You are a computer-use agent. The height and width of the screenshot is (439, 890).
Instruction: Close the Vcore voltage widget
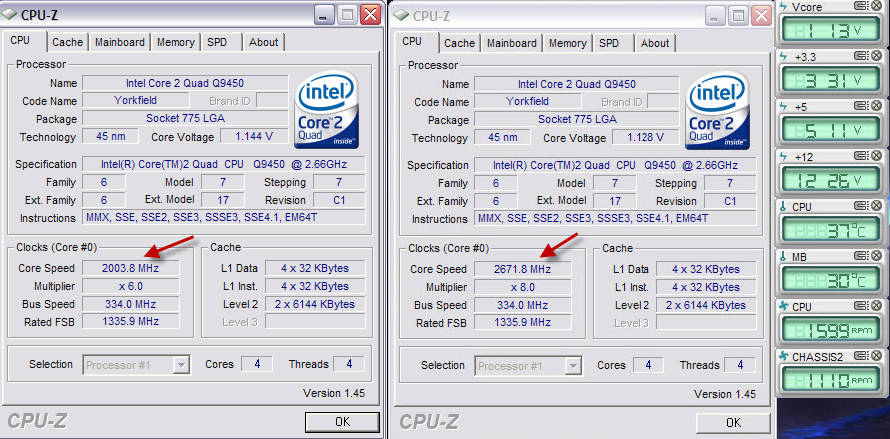pyautogui.click(x=876, y=6)
